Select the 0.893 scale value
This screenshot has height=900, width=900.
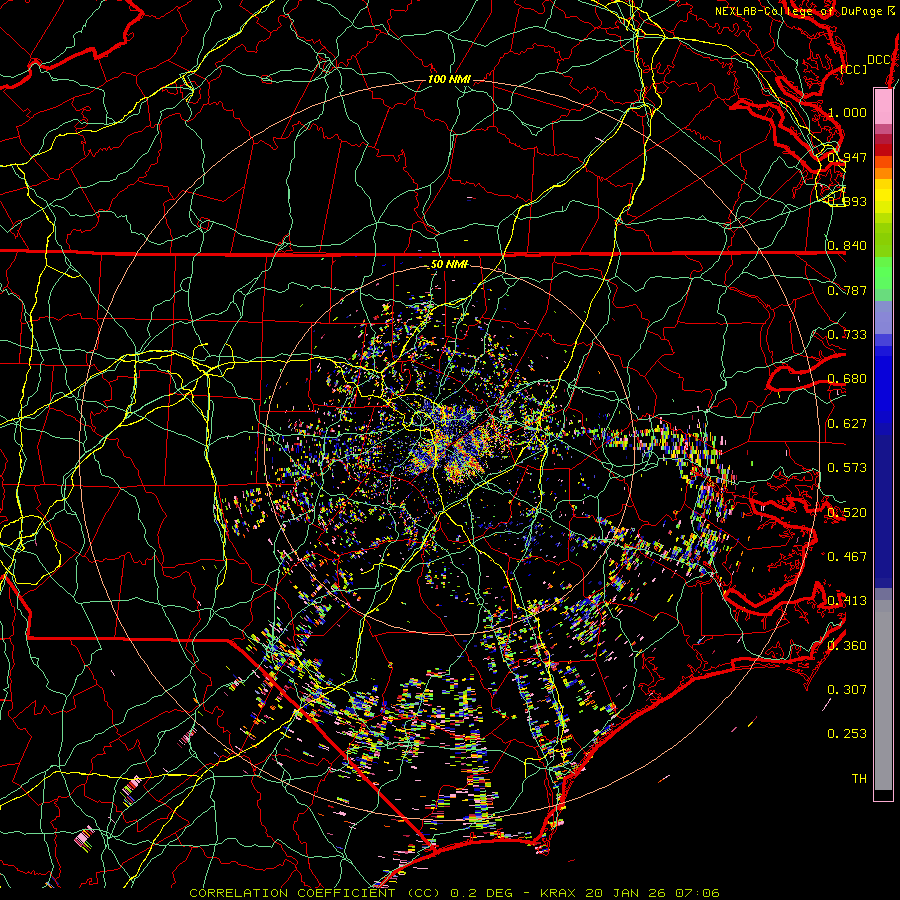pos(847,201)
